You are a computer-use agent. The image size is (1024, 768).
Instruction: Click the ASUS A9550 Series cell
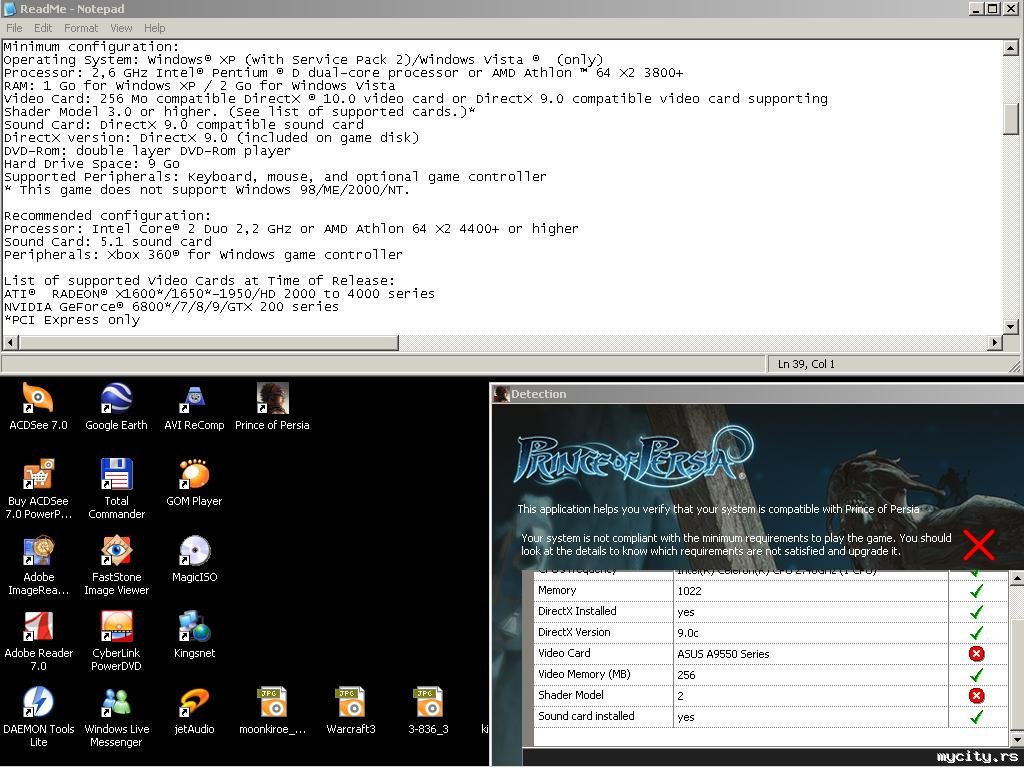click(810, 654)
